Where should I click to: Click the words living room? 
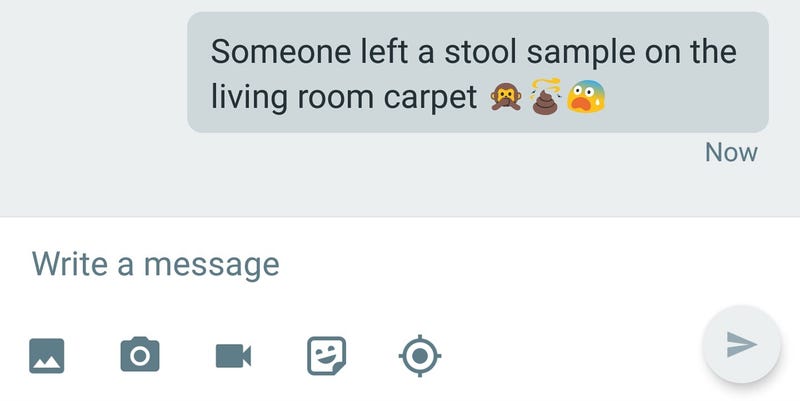pyautogui.click(x=292, y=97)
